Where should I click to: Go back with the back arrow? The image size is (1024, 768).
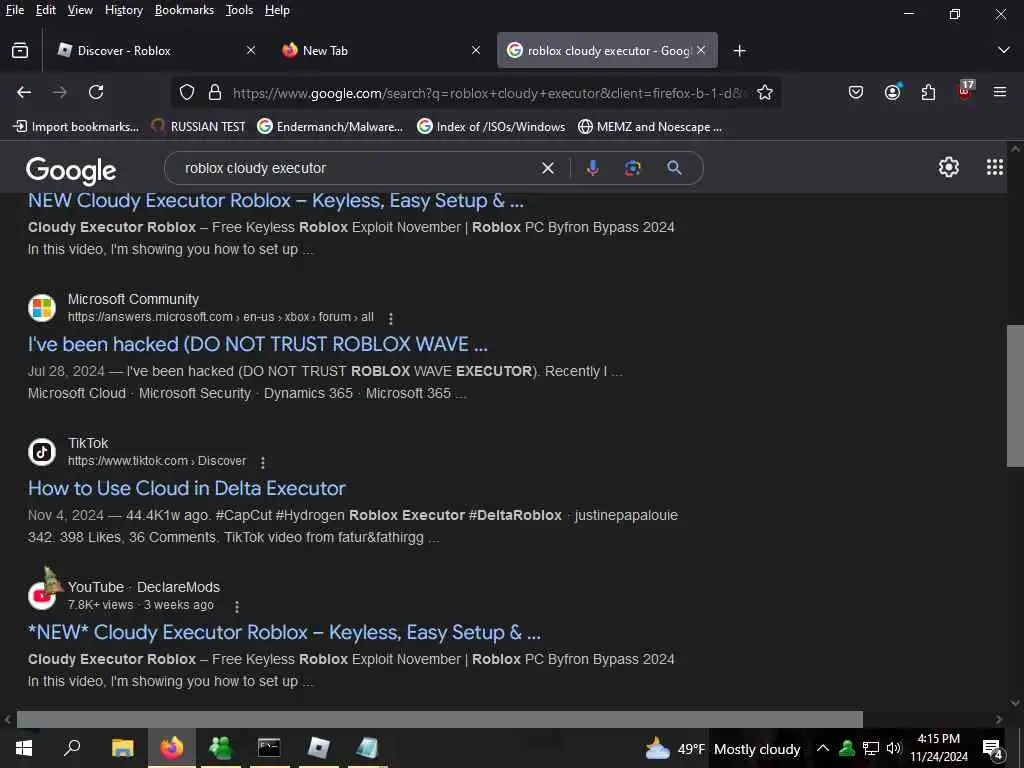coord(24,93)
